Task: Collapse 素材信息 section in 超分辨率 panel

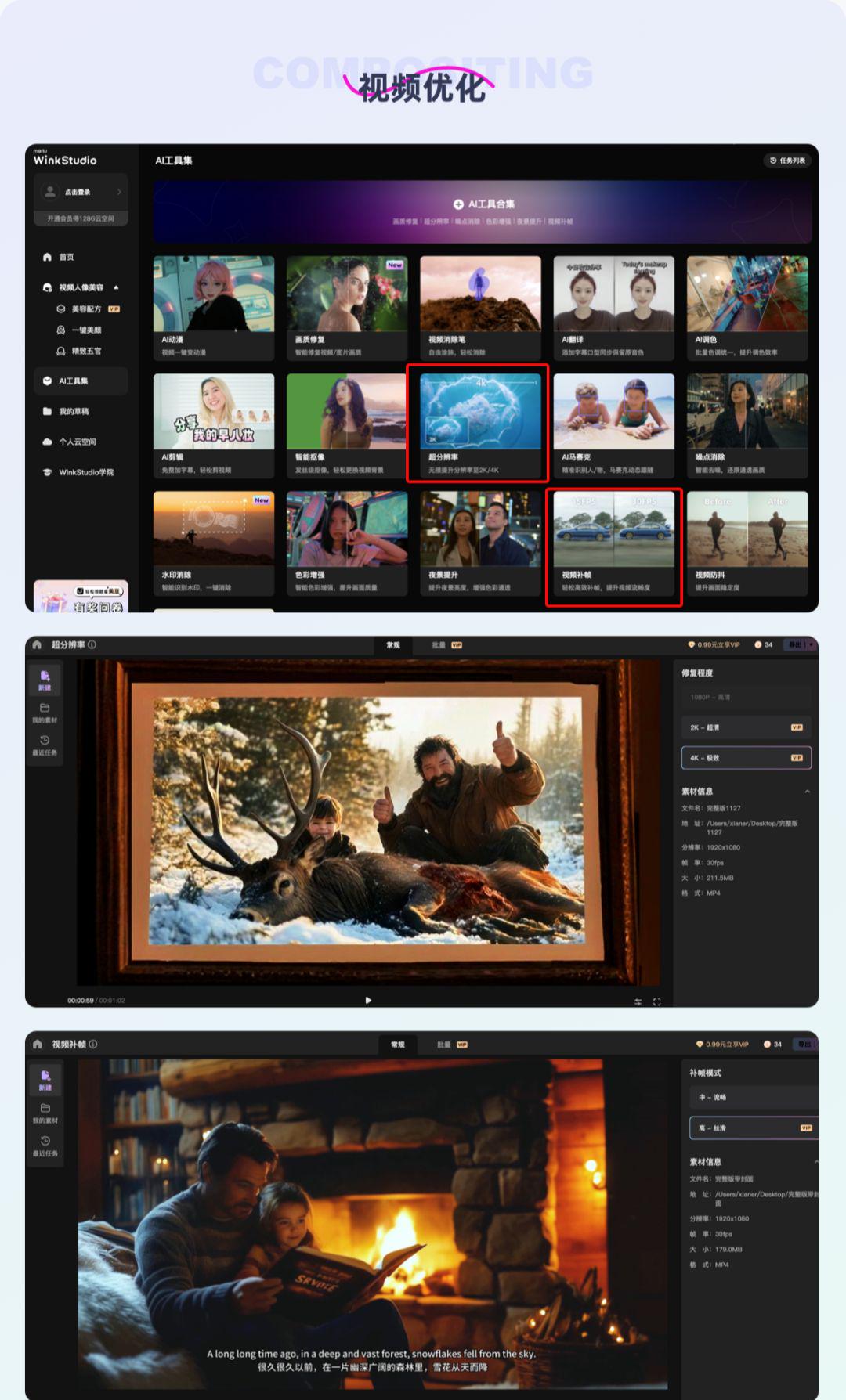Action: tap(807, 792)
